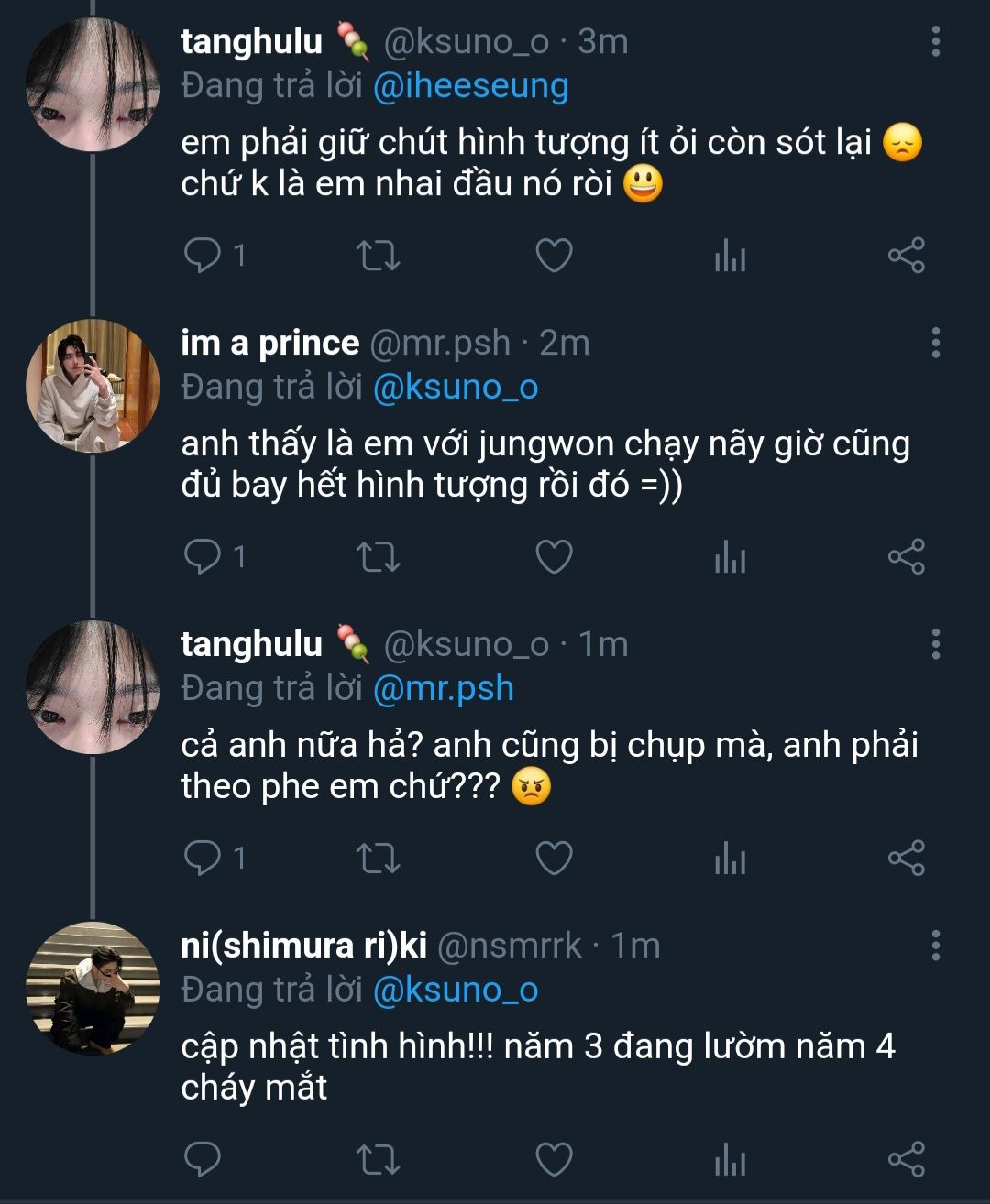Screen dimensions: 990x1204
Task: View analytics of first tanghulu tweet
Action: [730, 256]
